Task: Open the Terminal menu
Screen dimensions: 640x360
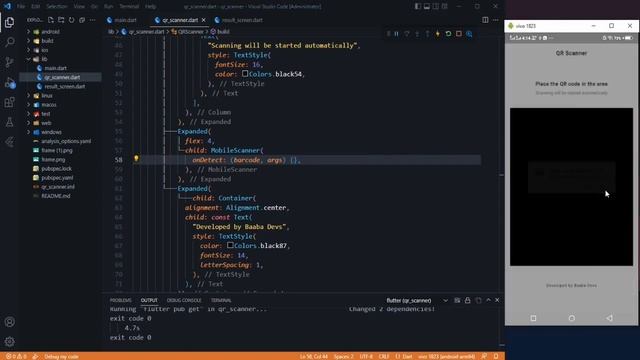Action: coord(129,6)
